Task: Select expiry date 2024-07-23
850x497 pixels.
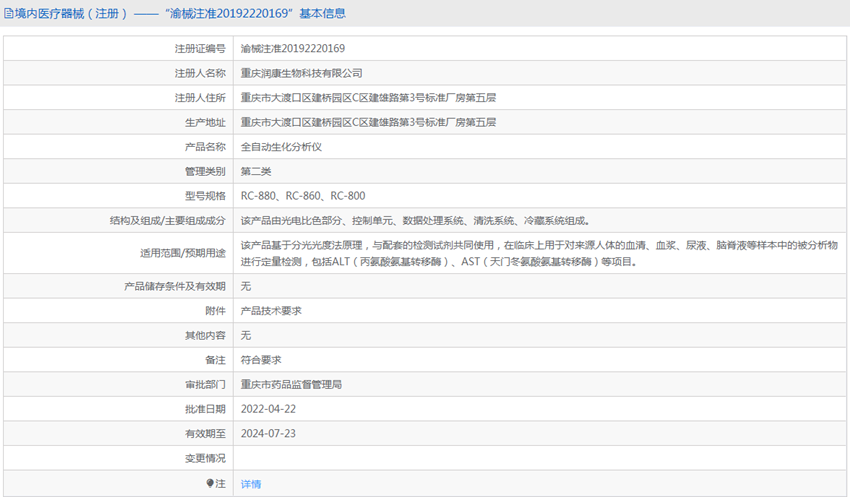Action: [x=268, y=434]
